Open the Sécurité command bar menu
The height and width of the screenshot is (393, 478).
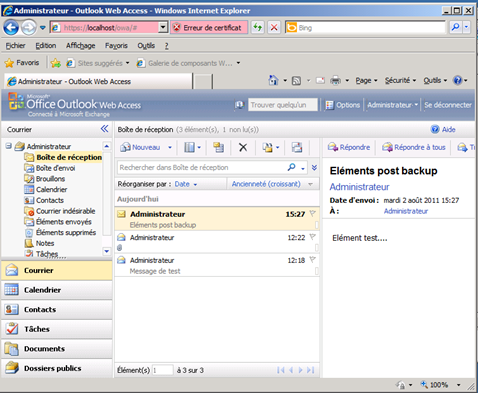pyautogui.click(x=400, y=80)
